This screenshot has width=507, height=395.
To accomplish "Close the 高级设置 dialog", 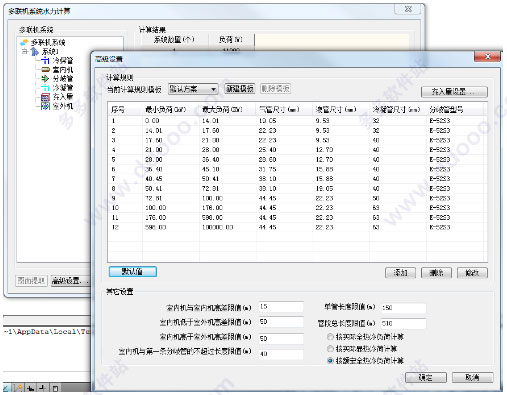I will 487,56.
